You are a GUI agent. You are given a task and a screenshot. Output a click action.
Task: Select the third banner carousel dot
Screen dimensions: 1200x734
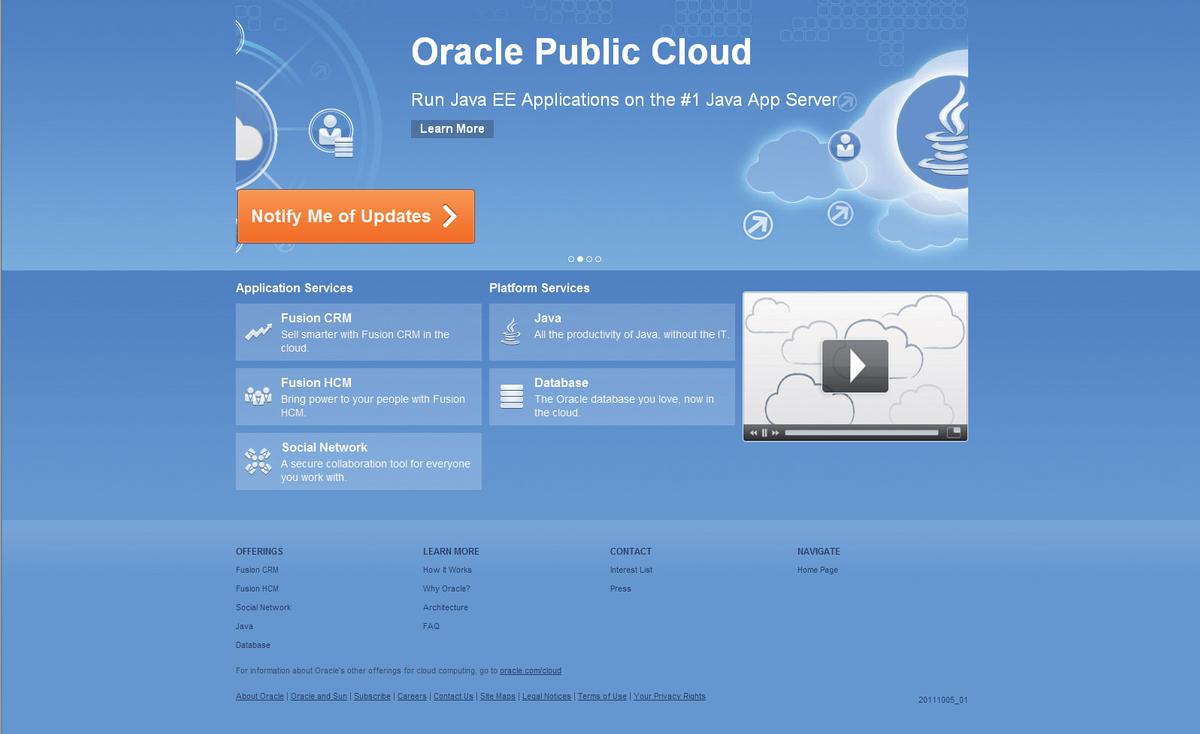coord(589,259)
